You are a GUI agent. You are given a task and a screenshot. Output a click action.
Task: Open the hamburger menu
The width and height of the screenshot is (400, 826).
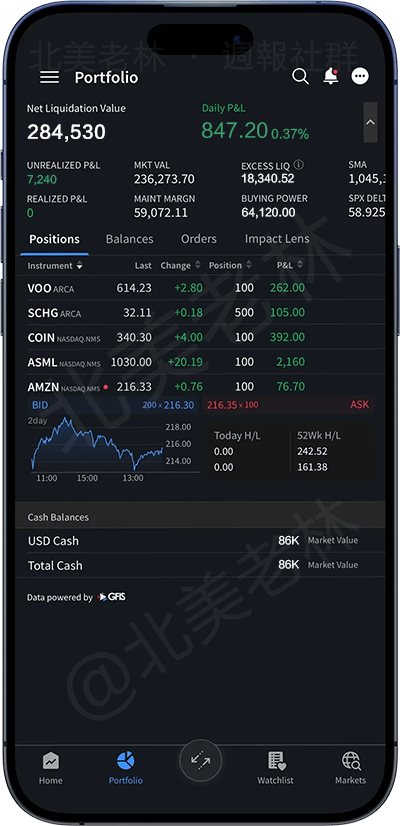(50, 77)
